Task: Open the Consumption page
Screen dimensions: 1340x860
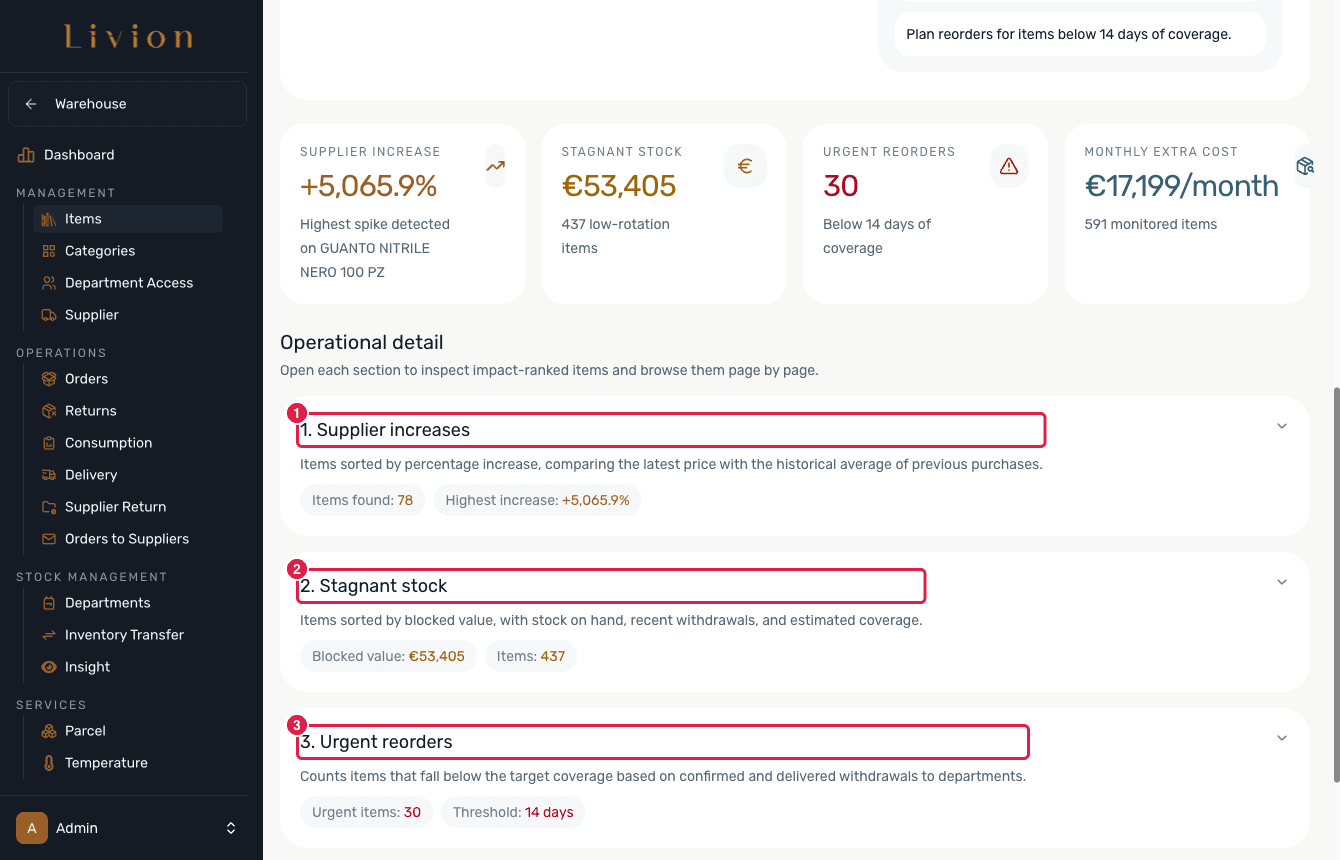Action: pyautogui.click(x=128, y=443)
